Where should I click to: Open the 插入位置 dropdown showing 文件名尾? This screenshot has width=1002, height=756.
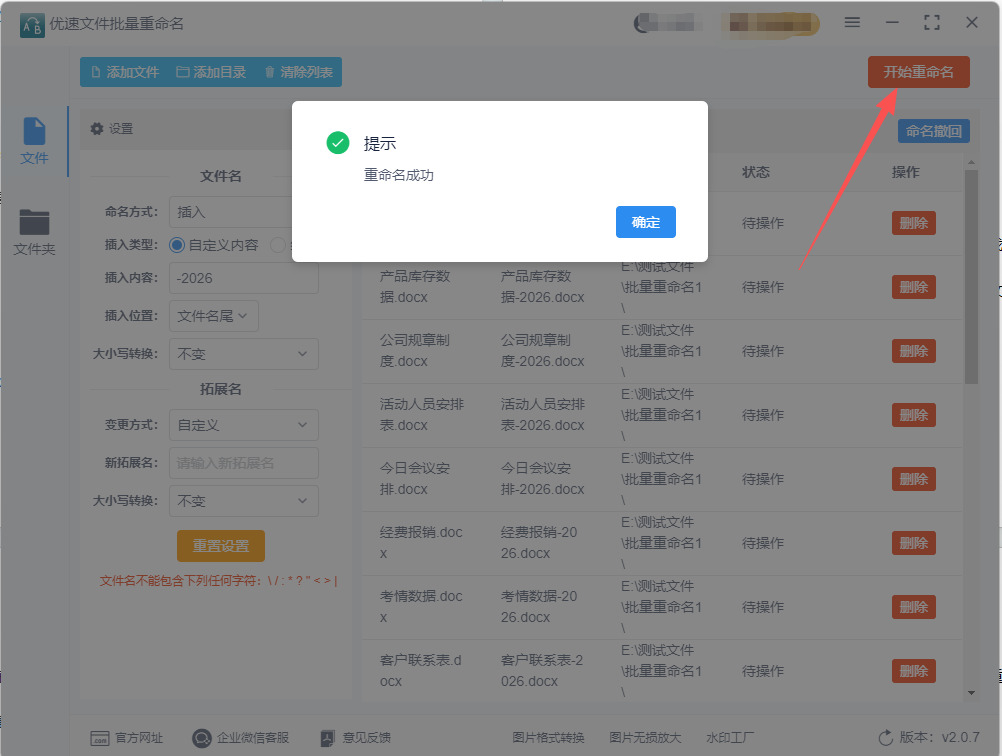tap(213, 316)
